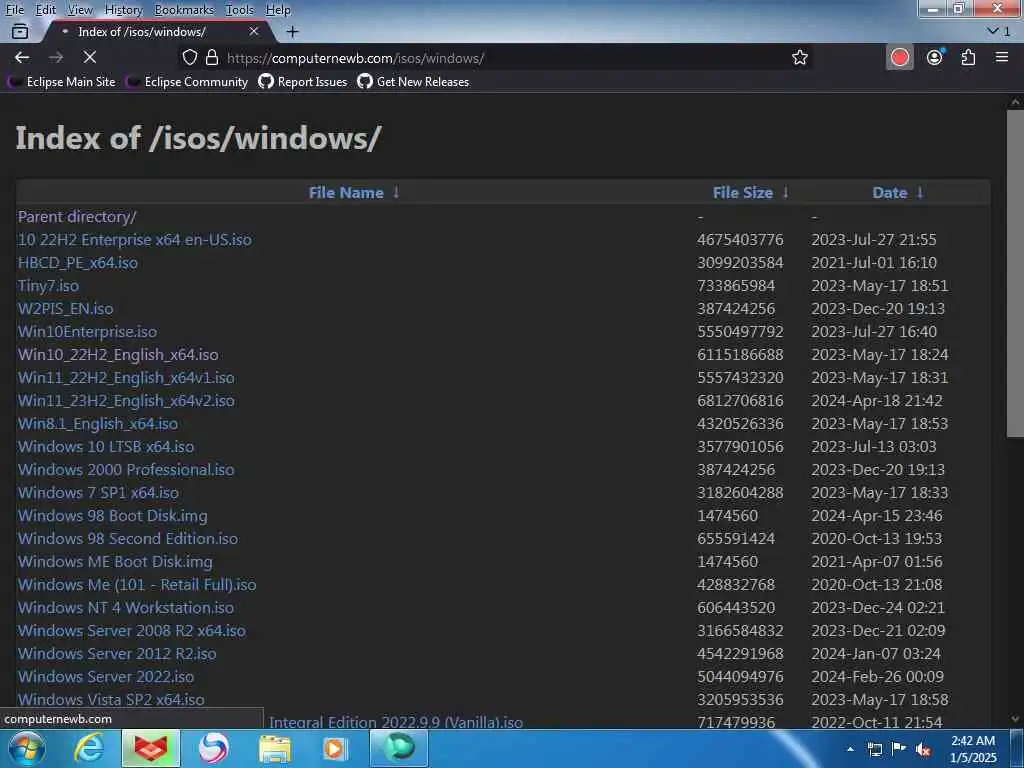The image size is (1024, 768).
Task: Click the padlock site security icon
Action: (212, 57)
